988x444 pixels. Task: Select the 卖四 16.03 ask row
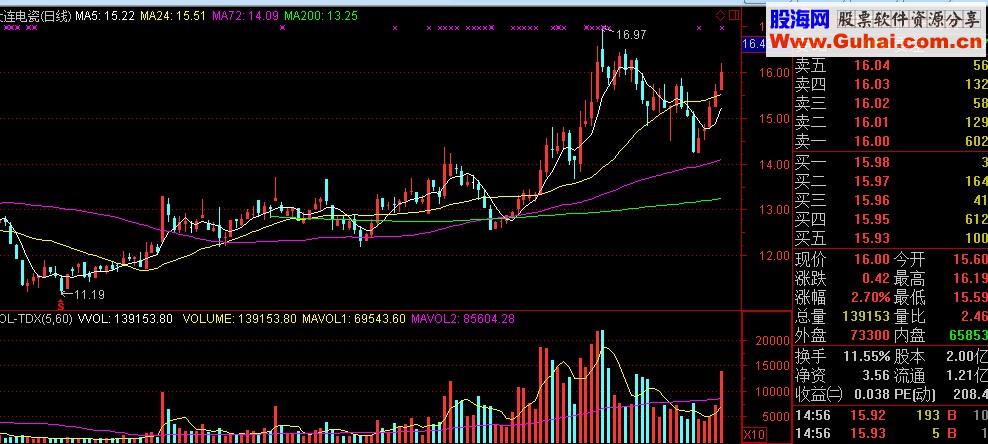point(890,84)
